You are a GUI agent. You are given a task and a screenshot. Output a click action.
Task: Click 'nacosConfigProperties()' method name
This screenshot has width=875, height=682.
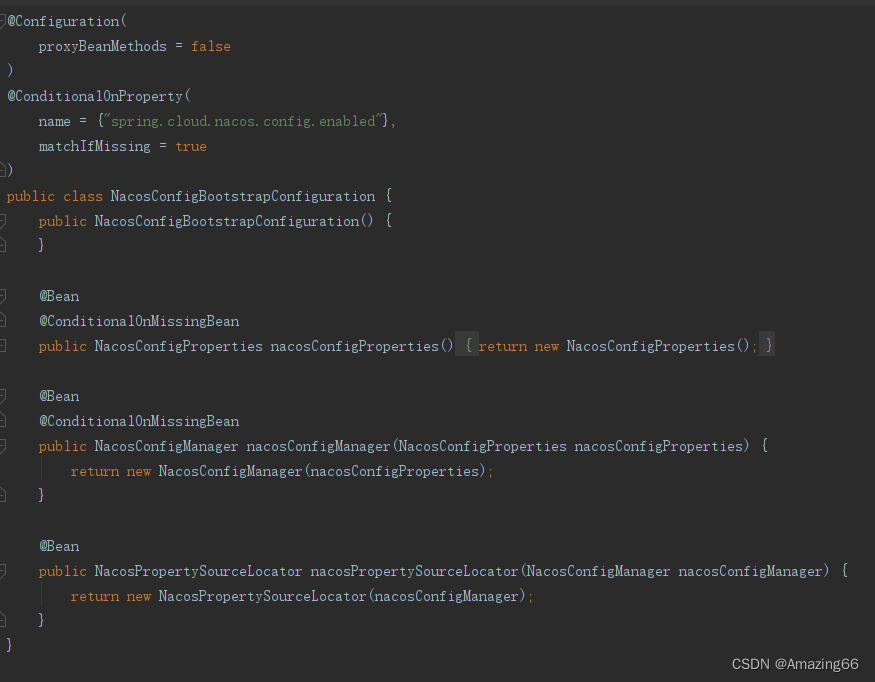tap(362, 346)
